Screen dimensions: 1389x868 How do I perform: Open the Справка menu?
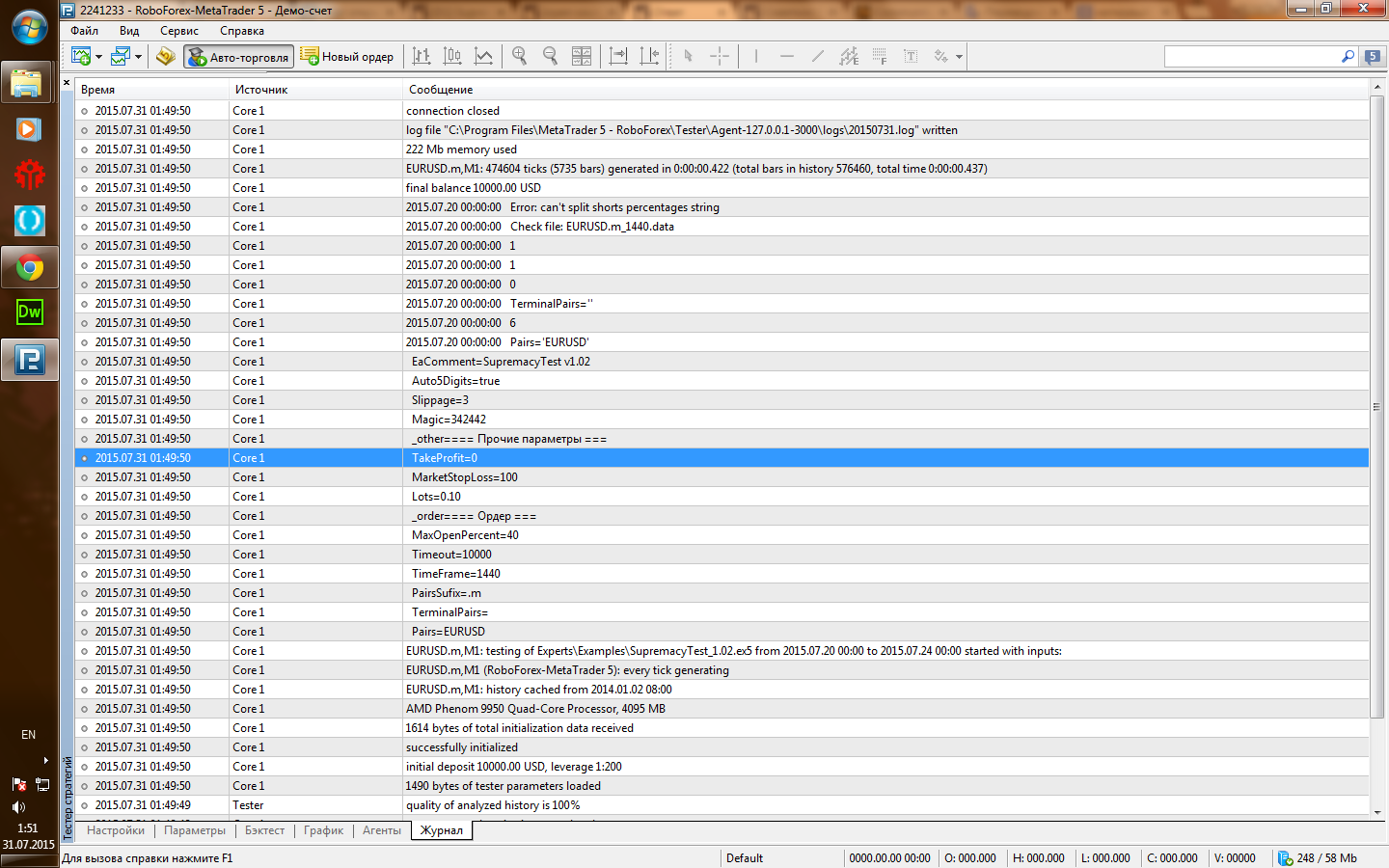(x=242, y=31)
